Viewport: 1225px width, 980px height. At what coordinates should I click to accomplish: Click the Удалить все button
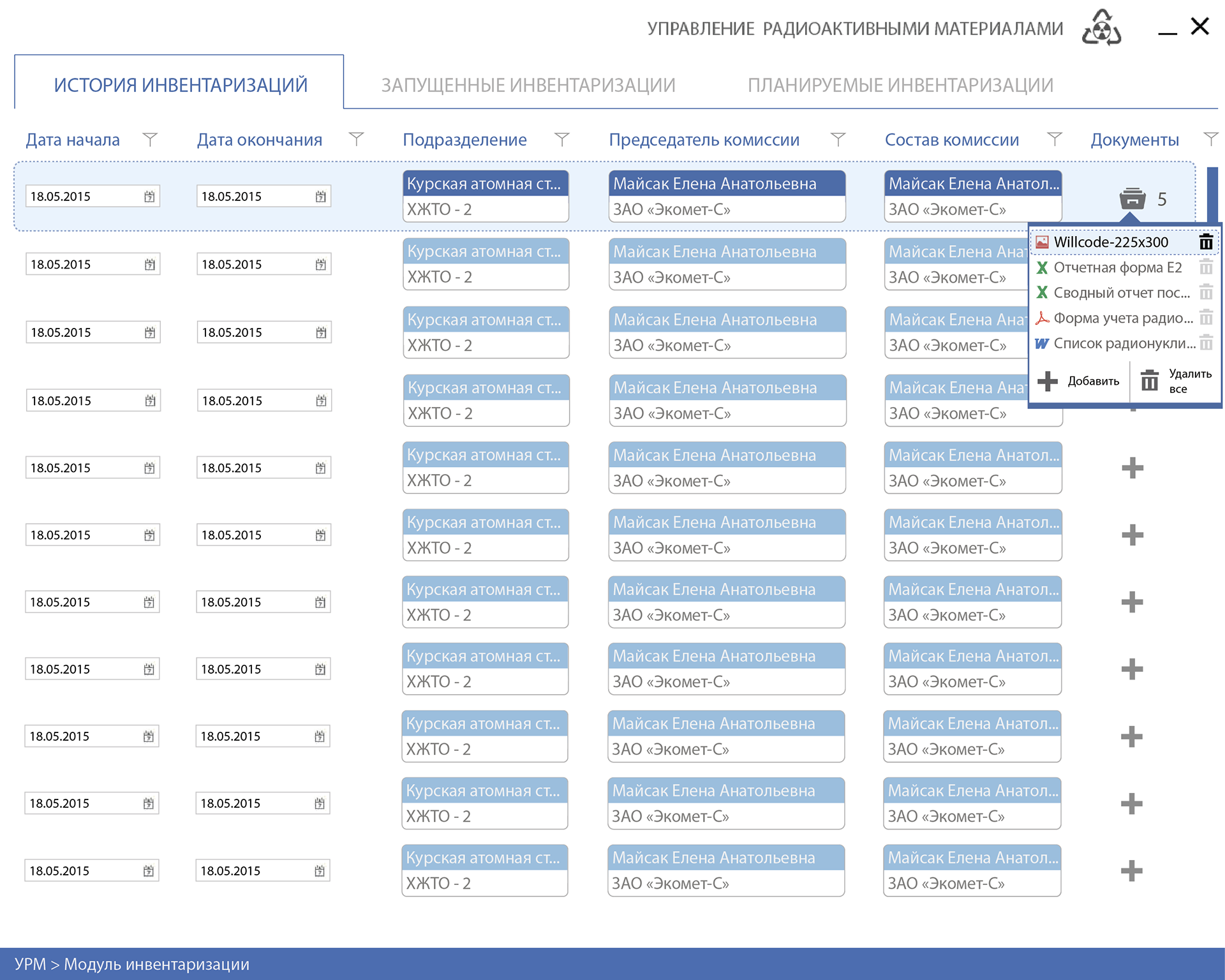[1176, 381]
